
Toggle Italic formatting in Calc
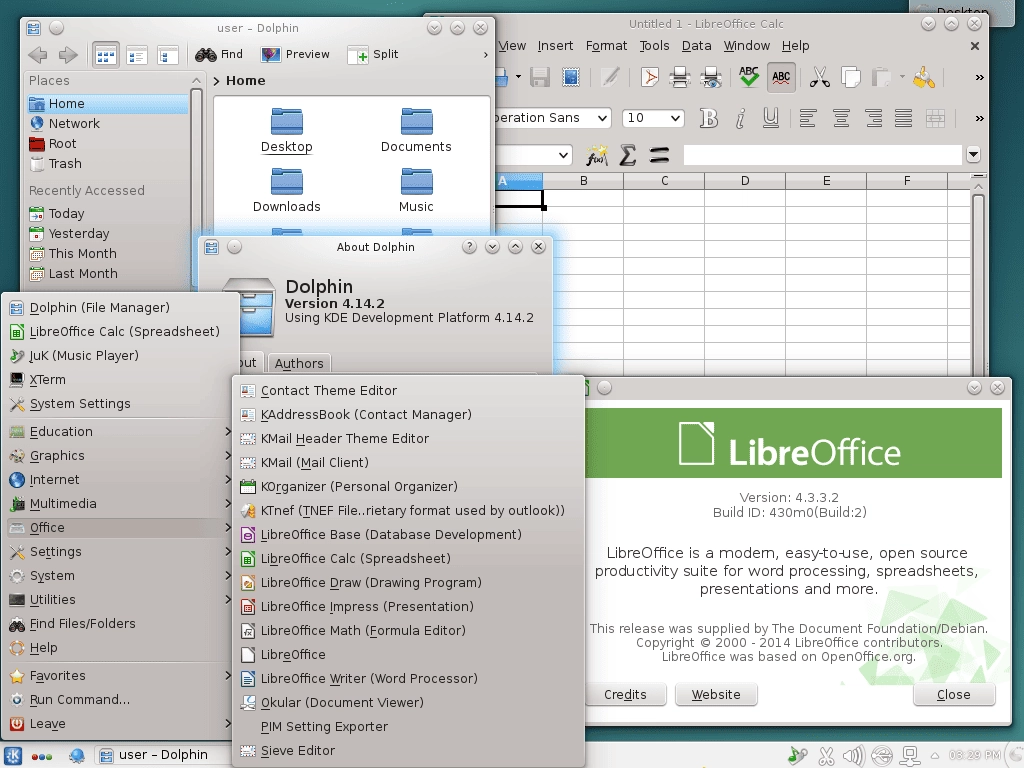739,118
